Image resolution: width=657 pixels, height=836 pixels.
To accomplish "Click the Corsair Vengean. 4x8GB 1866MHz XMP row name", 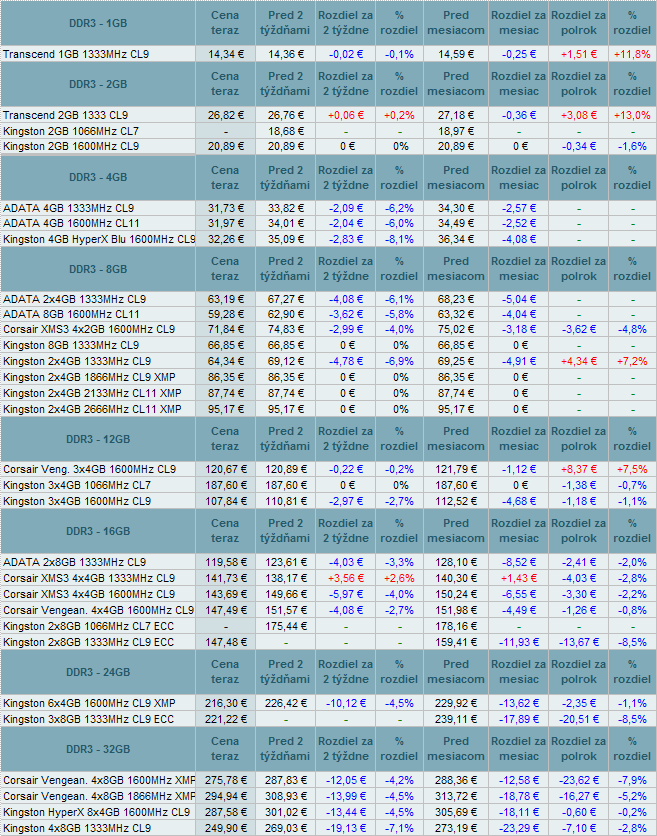I will pyautogui.click(x=99, y=796).
